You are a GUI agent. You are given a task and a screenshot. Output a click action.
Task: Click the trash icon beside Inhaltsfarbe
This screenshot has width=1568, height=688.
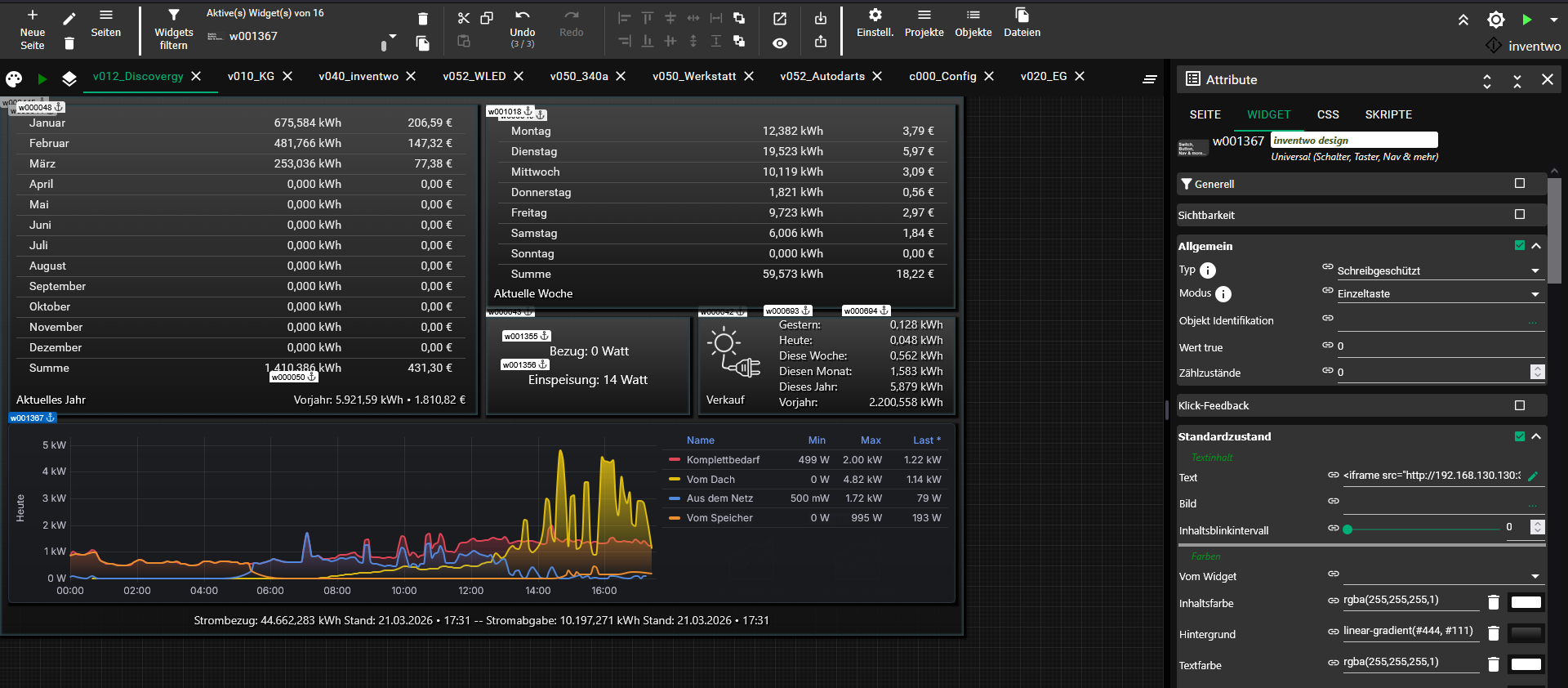click(1493, 602)
